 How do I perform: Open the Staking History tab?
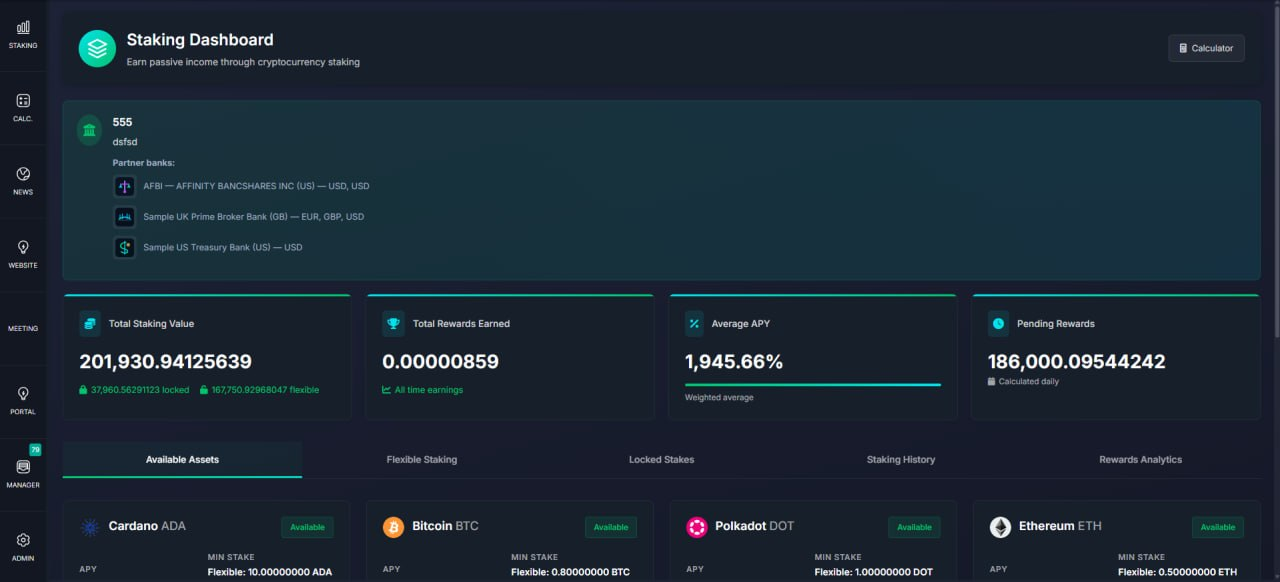(901, 460)
